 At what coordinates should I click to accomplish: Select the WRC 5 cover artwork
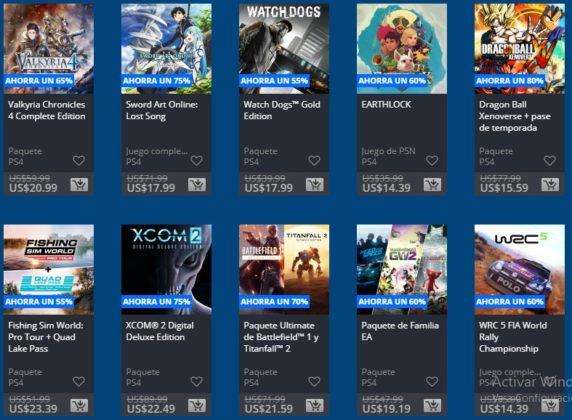click(519, 270)
